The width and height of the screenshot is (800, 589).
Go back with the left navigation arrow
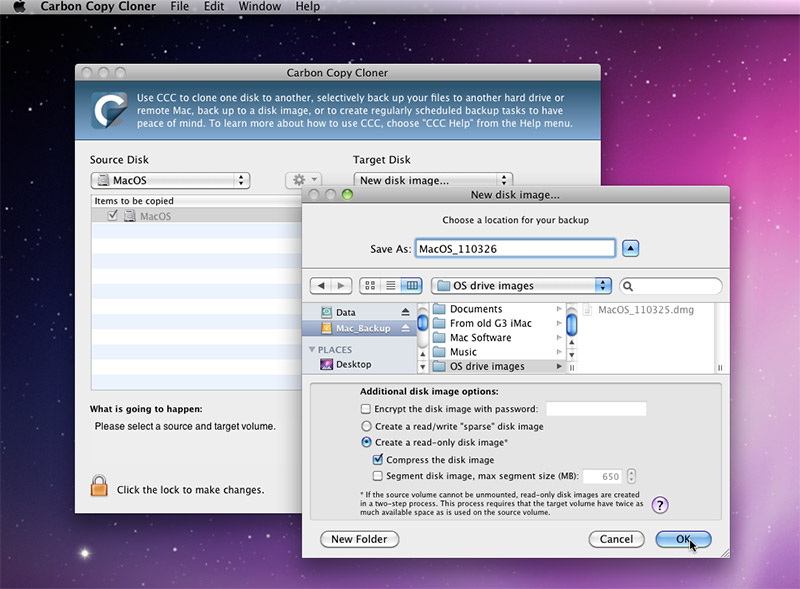pyautogui.click(x=321, y=286)
